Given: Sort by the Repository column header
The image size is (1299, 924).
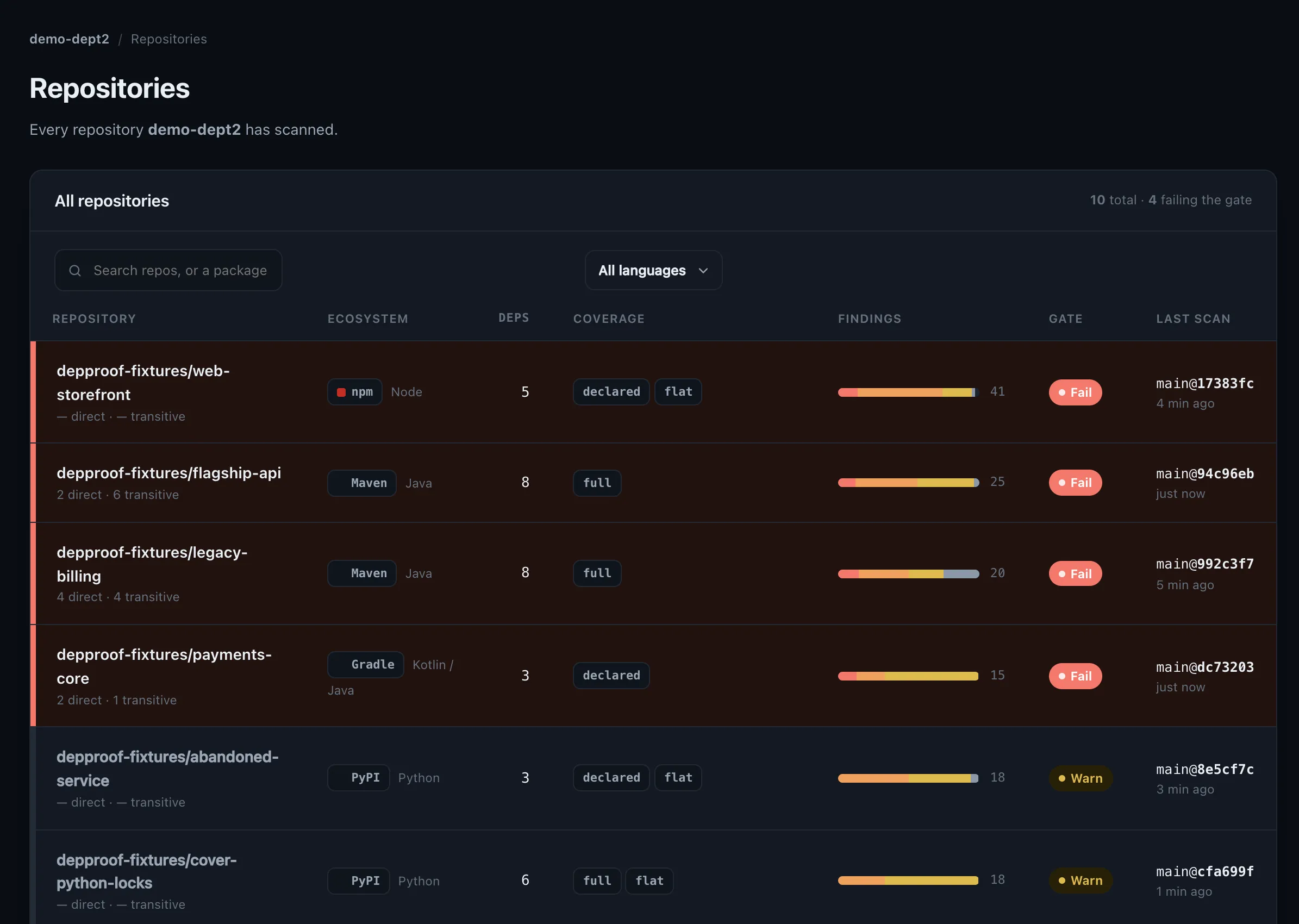Looking at the screenshot, I should (95, 319).
